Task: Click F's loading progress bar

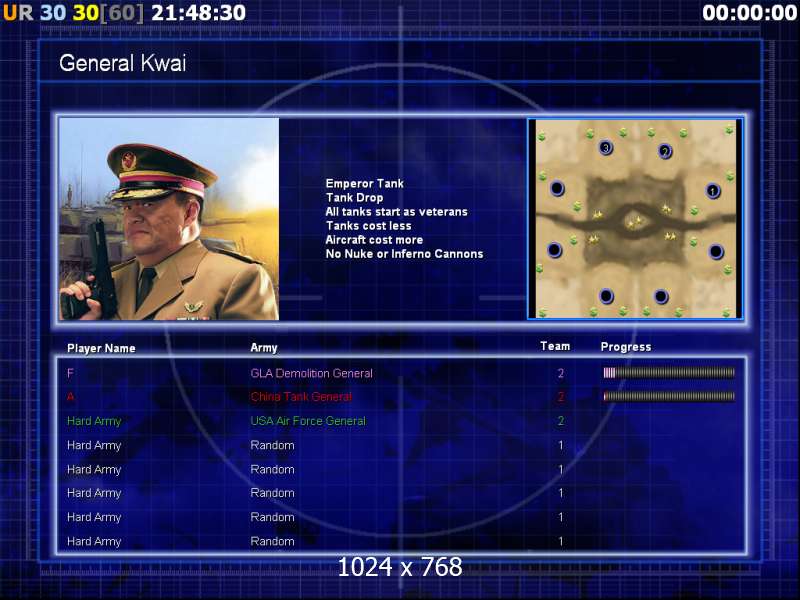Action: tap(669, 373)
